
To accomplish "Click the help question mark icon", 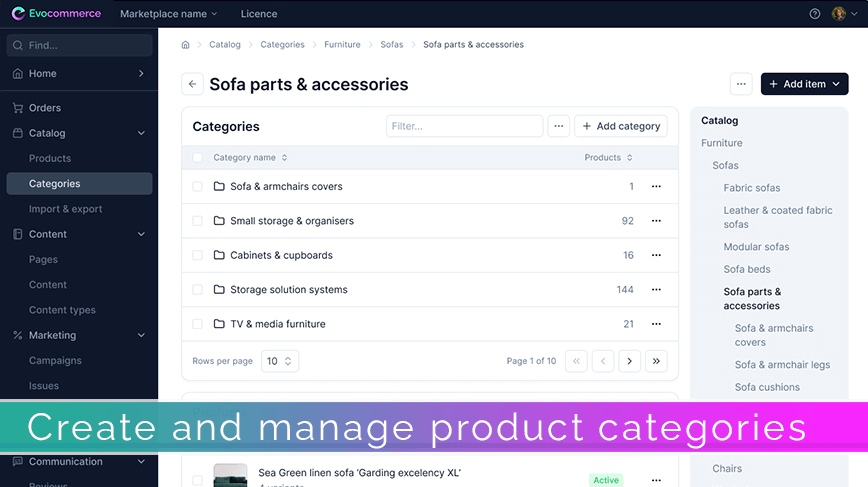I will 814,14.
